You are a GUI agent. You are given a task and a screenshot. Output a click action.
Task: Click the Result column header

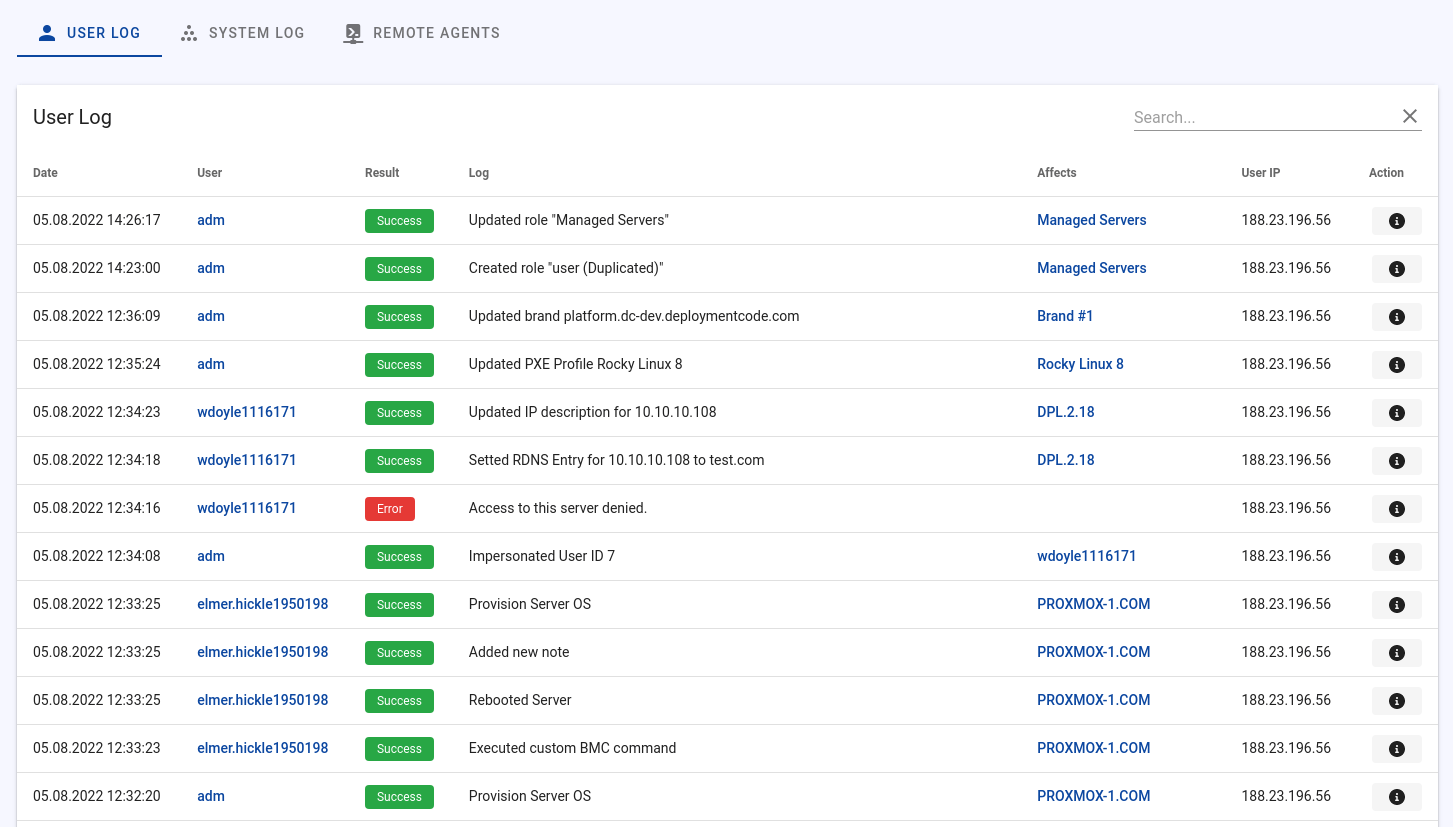[382, 173]
